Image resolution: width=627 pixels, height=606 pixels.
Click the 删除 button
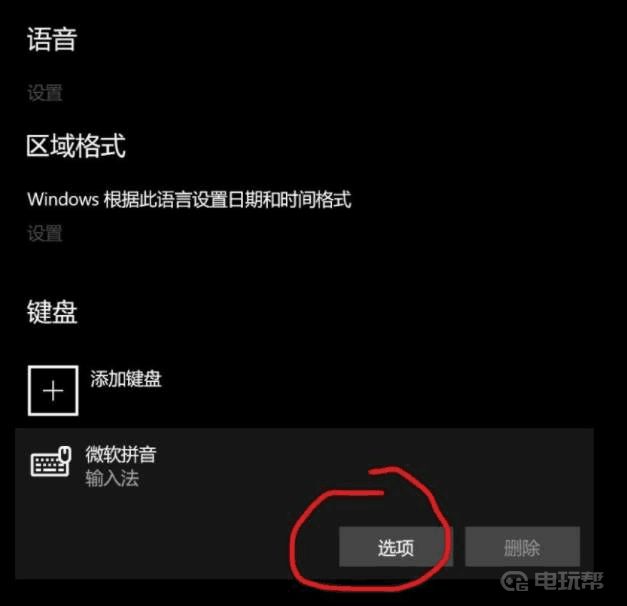[x=522, y=547]
